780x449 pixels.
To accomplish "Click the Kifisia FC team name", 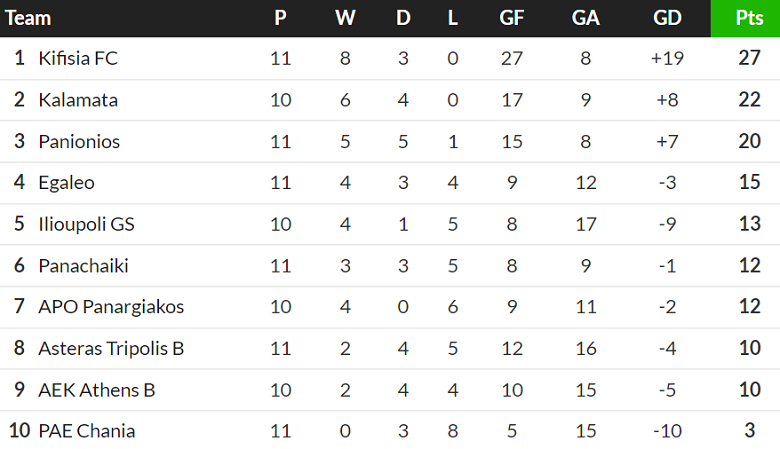I will (78, 58).
